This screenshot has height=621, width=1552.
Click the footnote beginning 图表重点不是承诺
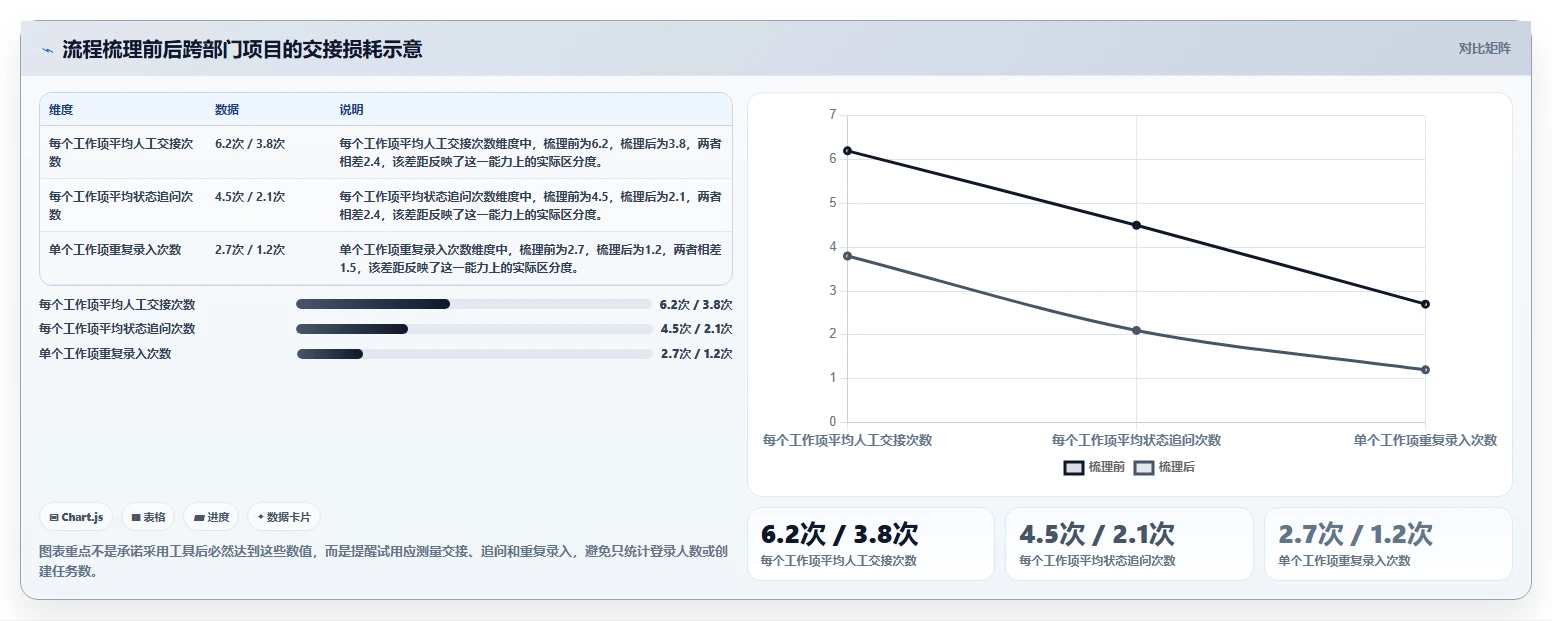click(x=384, y=562)
